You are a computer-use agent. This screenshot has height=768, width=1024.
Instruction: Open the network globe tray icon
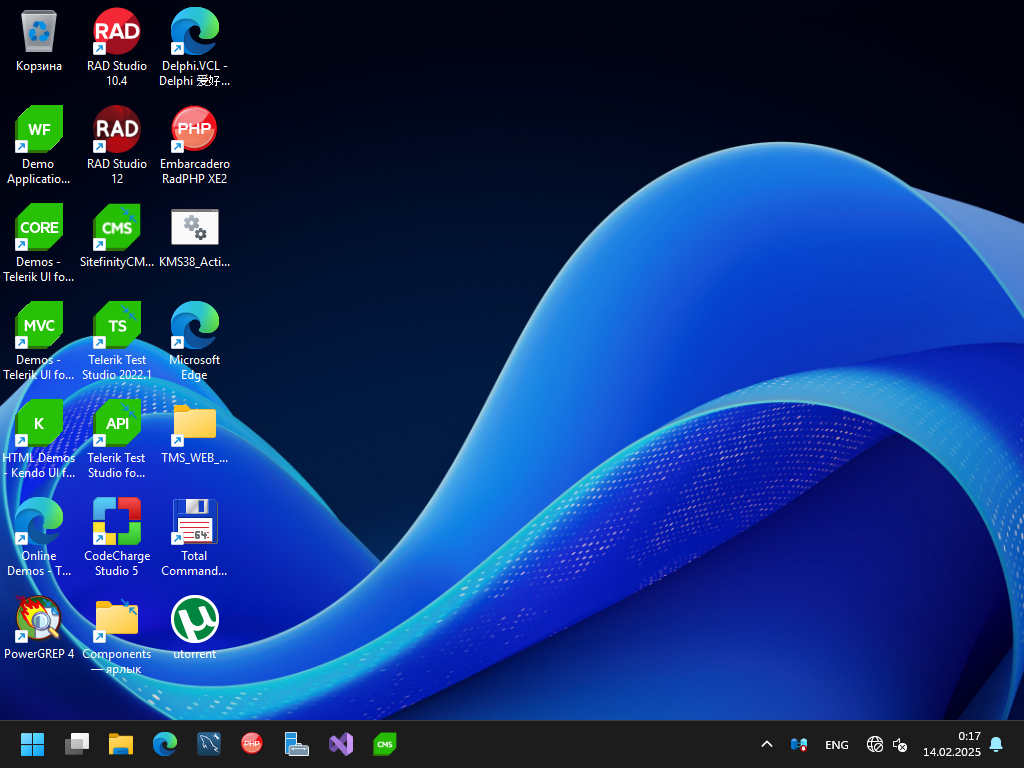874,744
